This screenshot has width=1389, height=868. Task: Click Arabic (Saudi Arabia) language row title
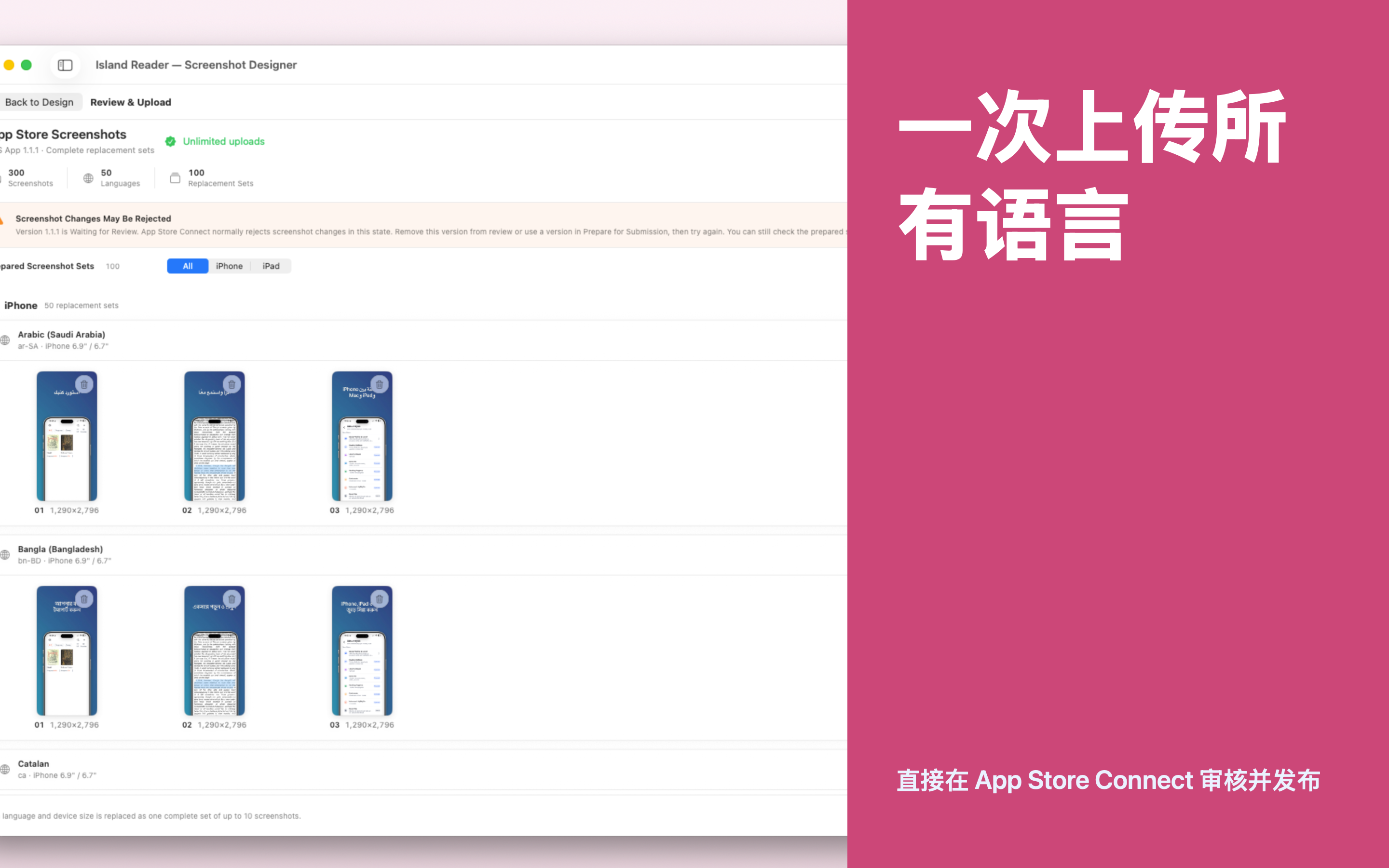pos(61,335)
